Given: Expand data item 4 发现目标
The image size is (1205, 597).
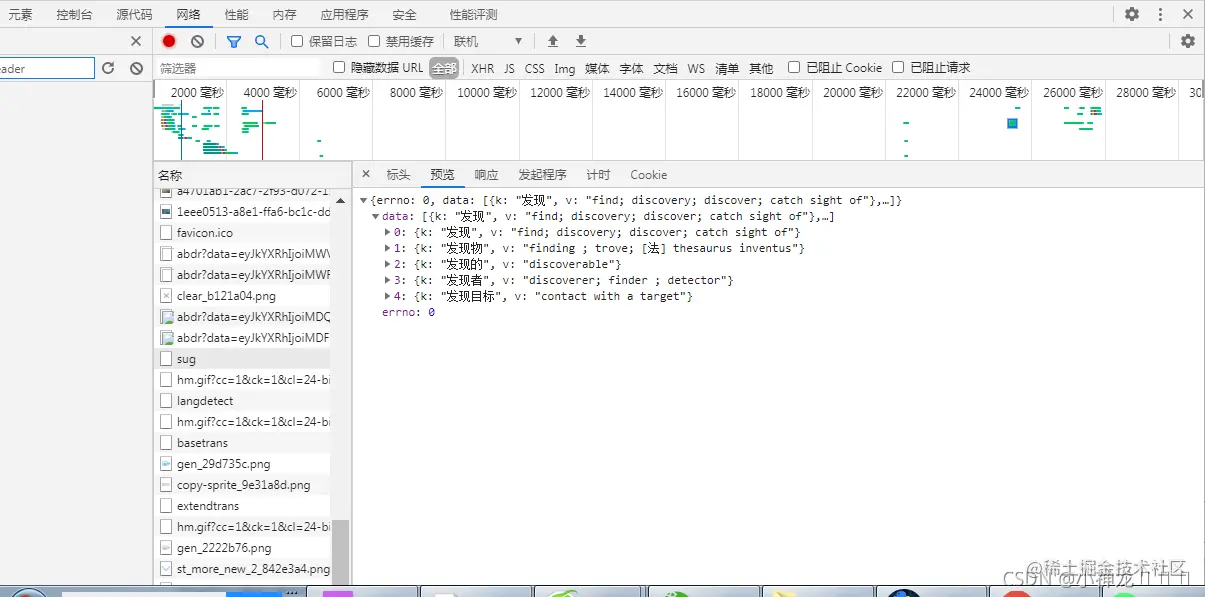Looking at the screenshot, I should tap(388, 297).
